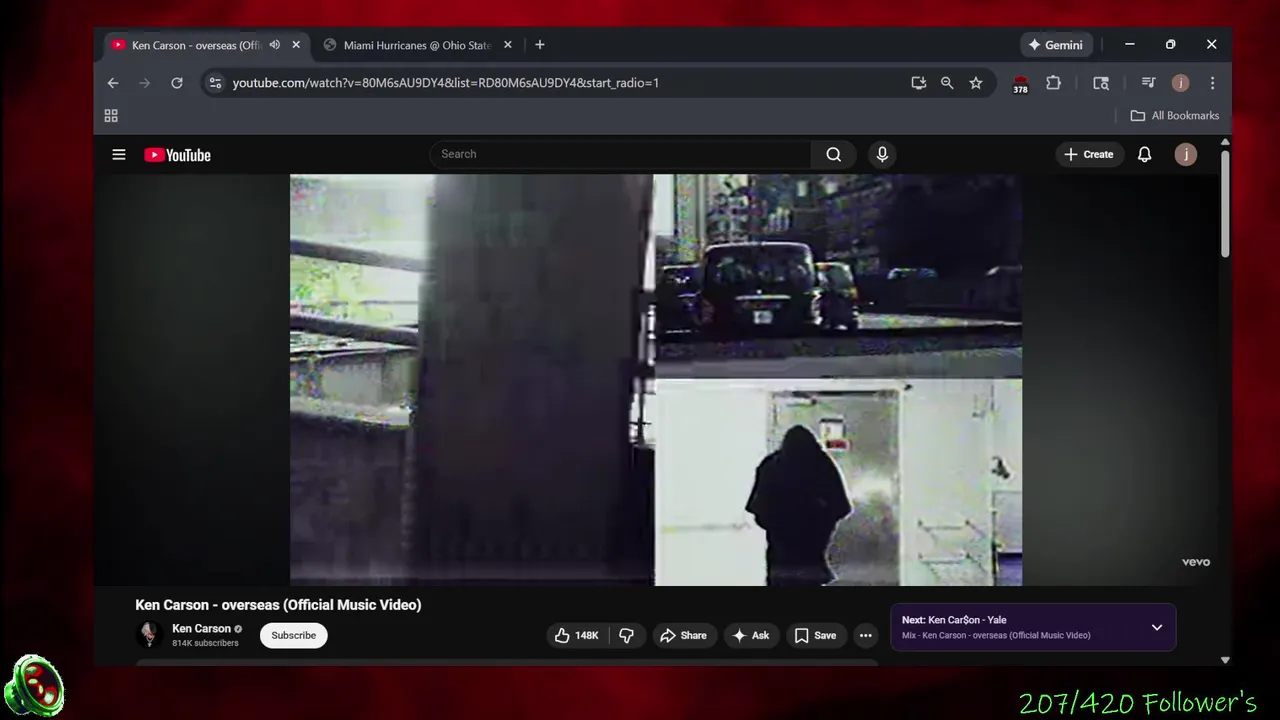Viewport: 1280px width, 720px height.
Task: Open the YouTube account avatar menu
Action: [x=1186, y=154]
